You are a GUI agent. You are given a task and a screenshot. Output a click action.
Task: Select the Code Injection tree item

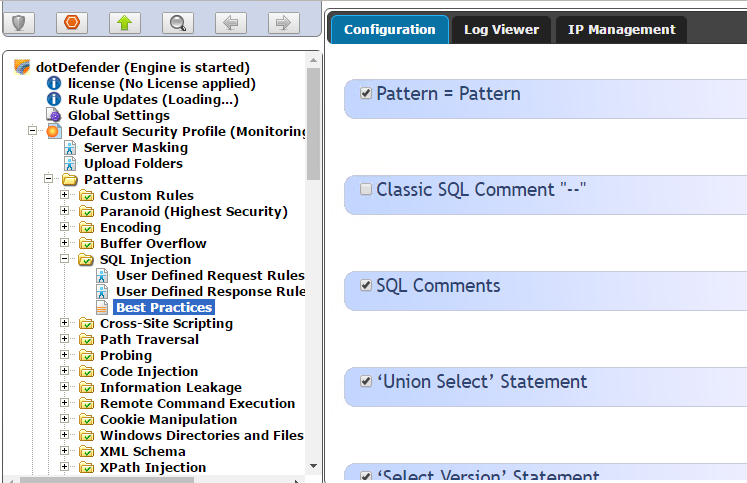(x=149, y=372)
